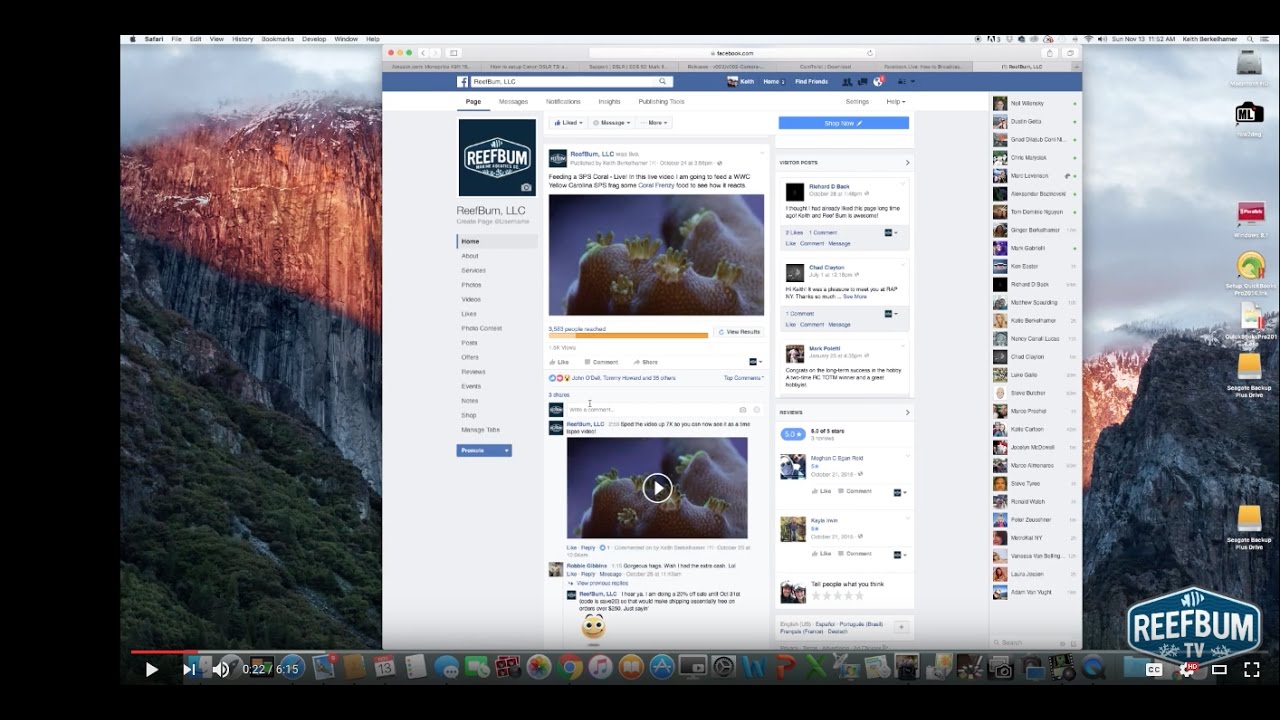Open the More dropdown on the page
The height and width of the screenshot is (720, 1280).
[x=654, y=122]
